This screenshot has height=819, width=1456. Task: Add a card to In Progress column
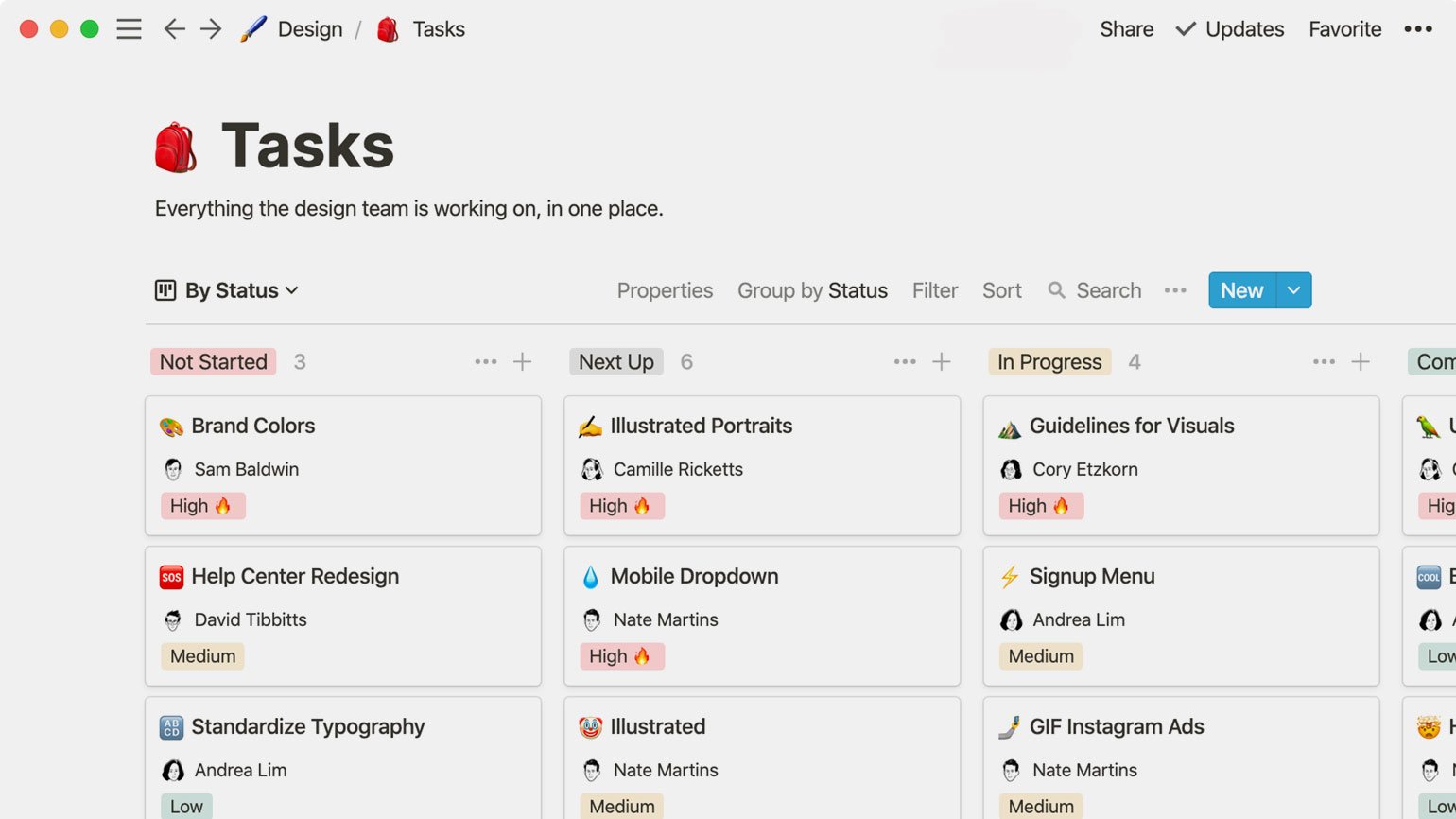point(1361,361)
